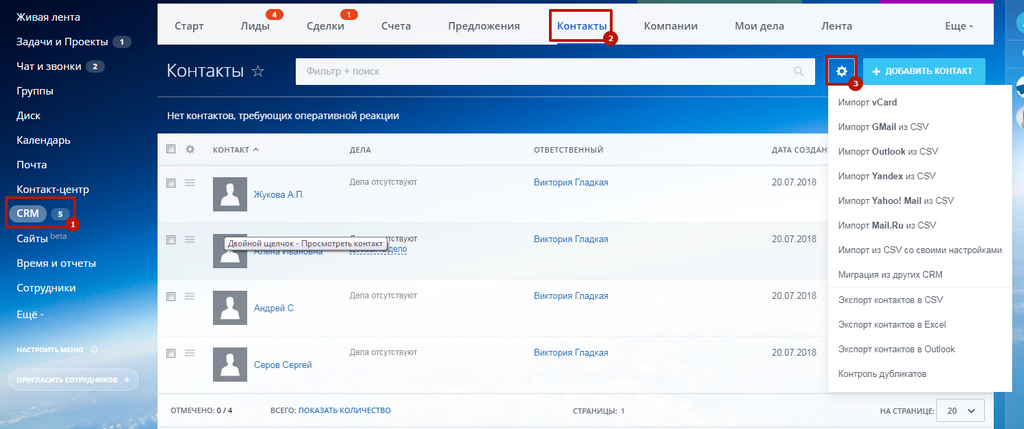Open the Показать количество link
1024x429 pixels.
click(x=344, y=410)
